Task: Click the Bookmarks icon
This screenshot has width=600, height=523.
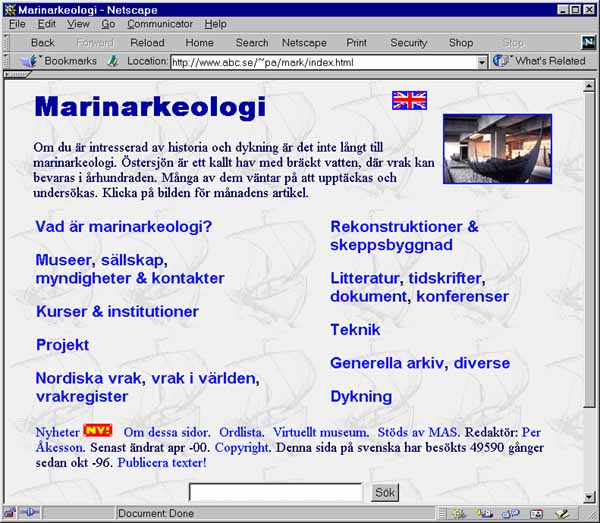Action: (28, 61)
